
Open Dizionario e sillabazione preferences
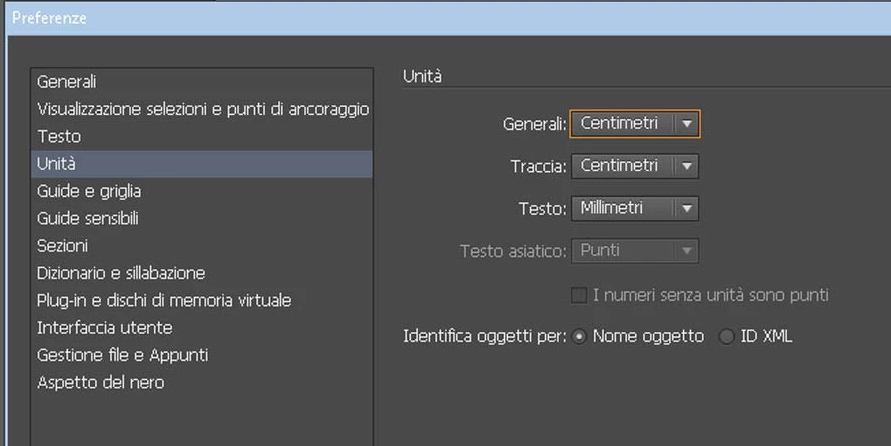tap(202, 273)
